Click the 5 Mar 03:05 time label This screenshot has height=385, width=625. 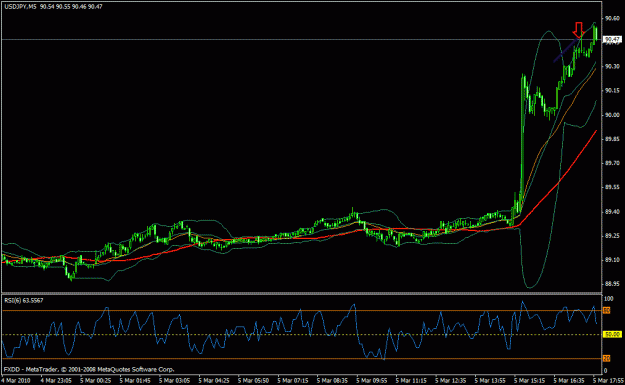coord(174,381)
